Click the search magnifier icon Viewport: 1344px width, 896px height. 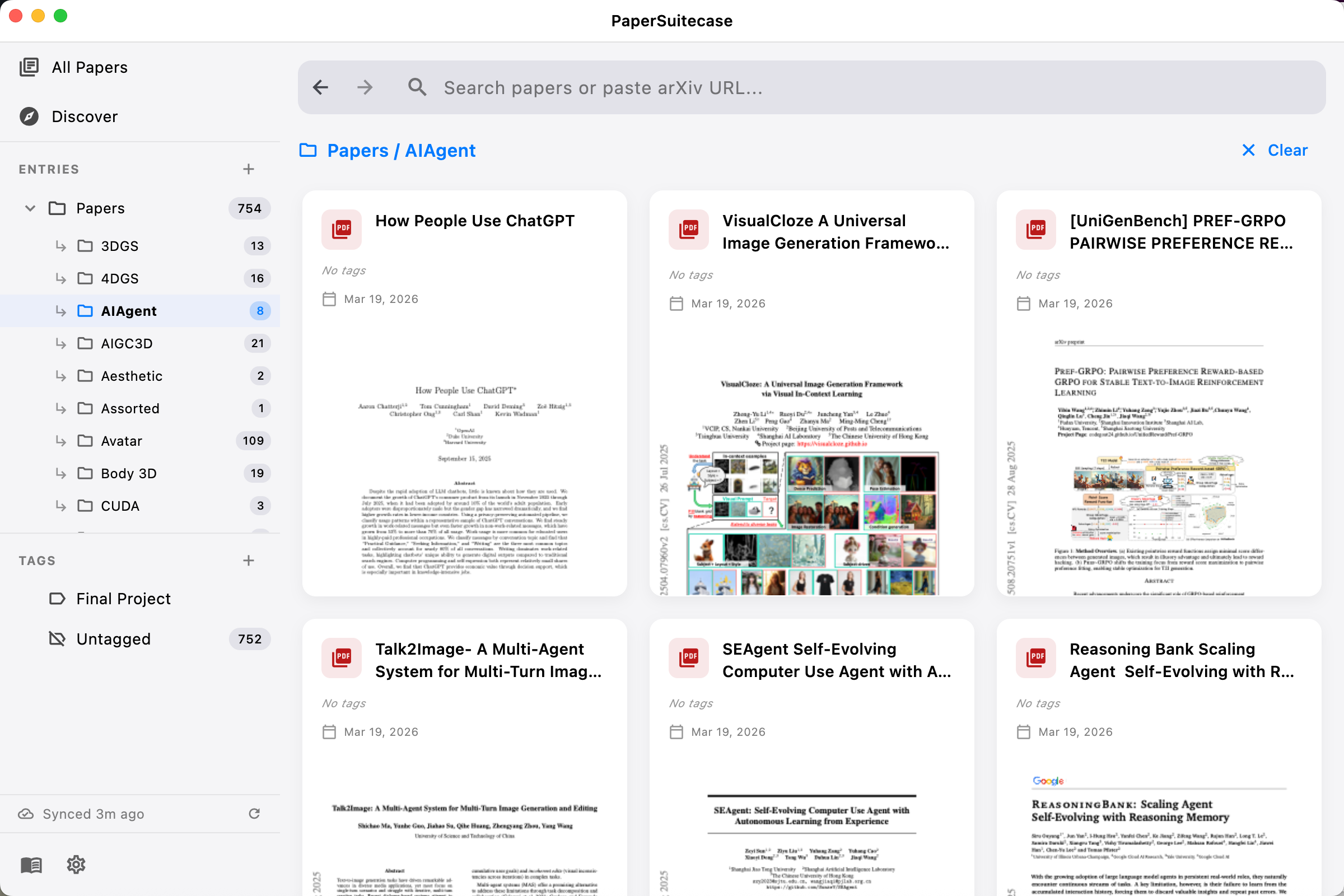pyautogui.click(x=417, y=87)
